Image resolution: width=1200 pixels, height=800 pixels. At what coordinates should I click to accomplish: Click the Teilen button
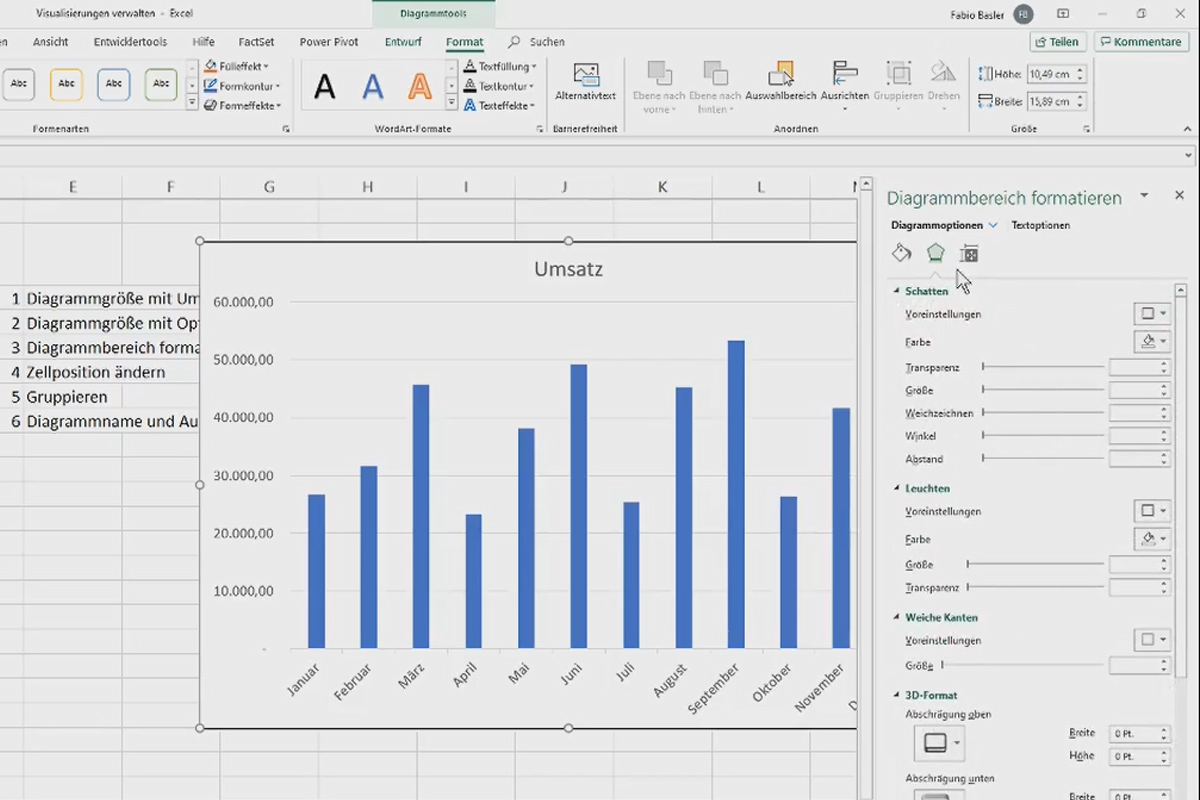click(1058, 41)
